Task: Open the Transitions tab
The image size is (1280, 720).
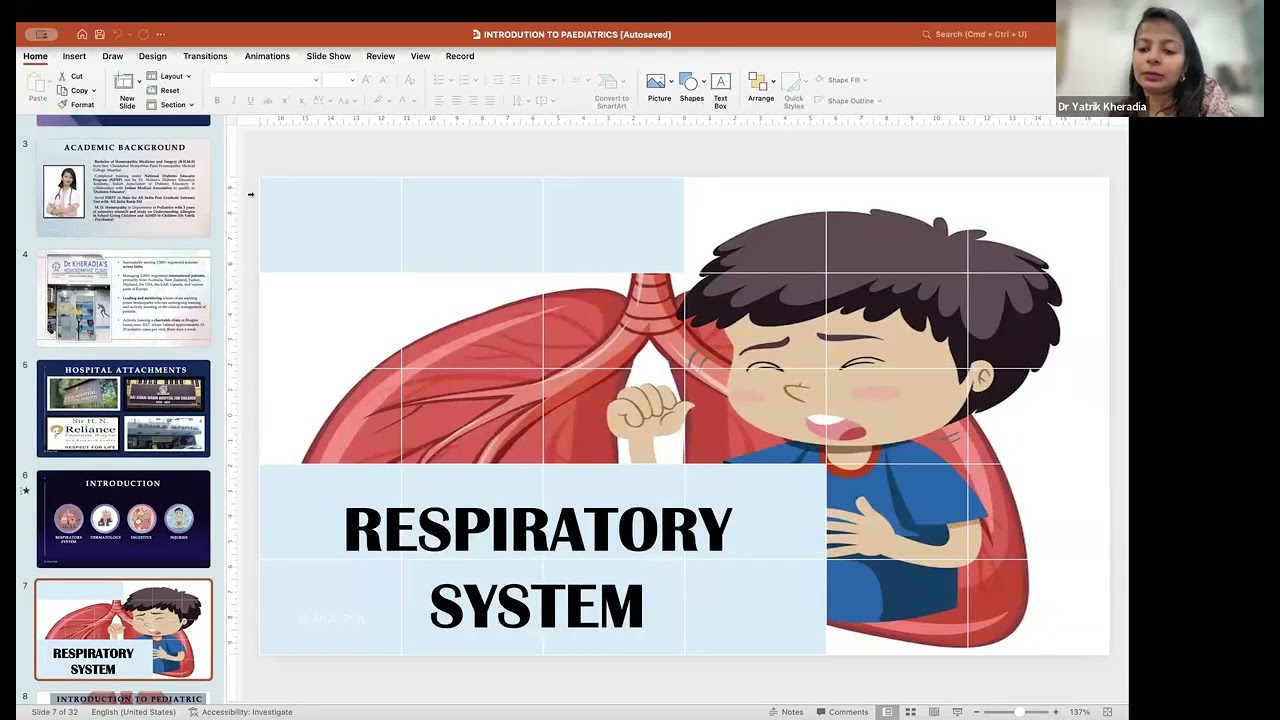Action: 205,56
